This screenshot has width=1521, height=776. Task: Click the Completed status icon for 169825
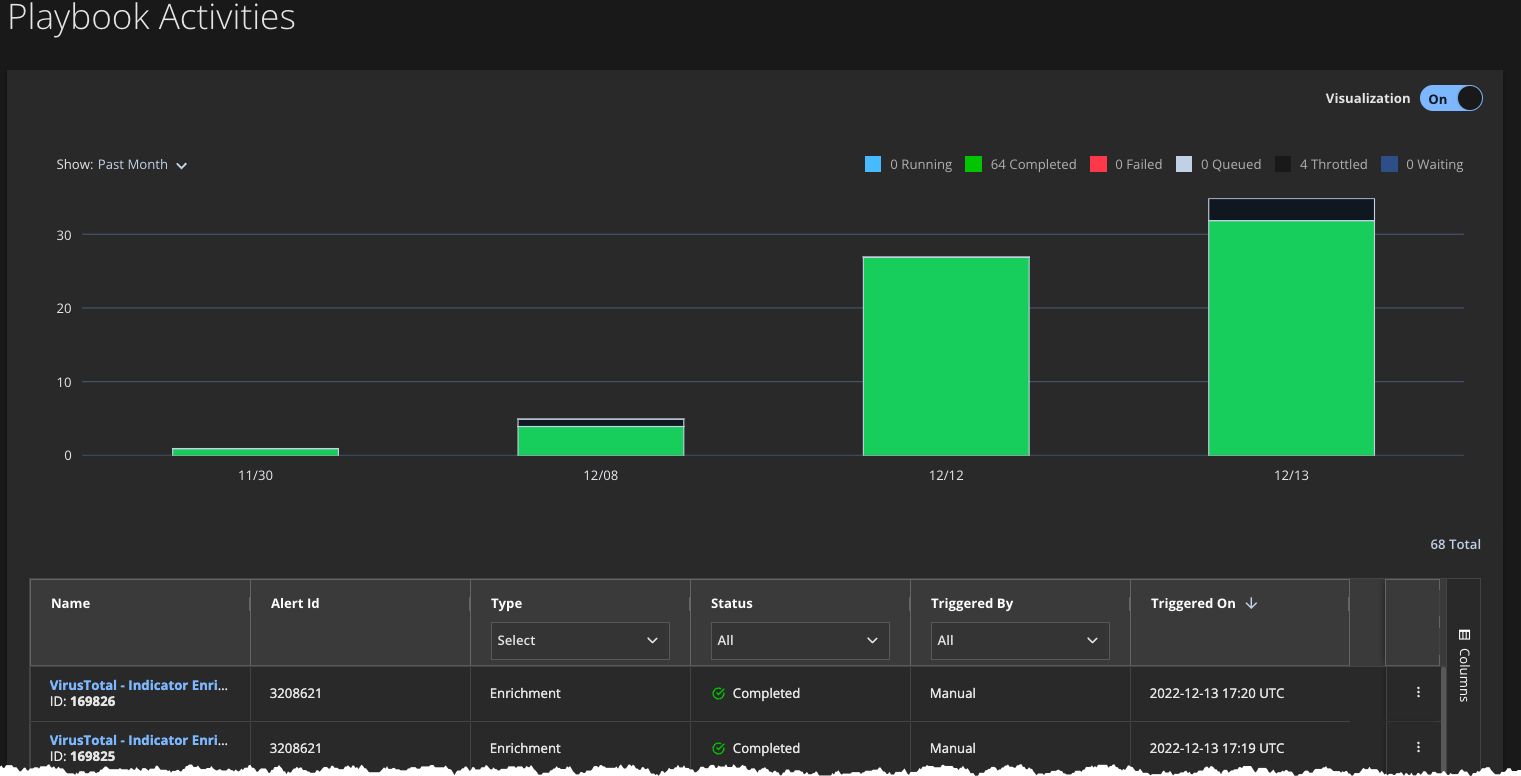(x=718, y=748)
